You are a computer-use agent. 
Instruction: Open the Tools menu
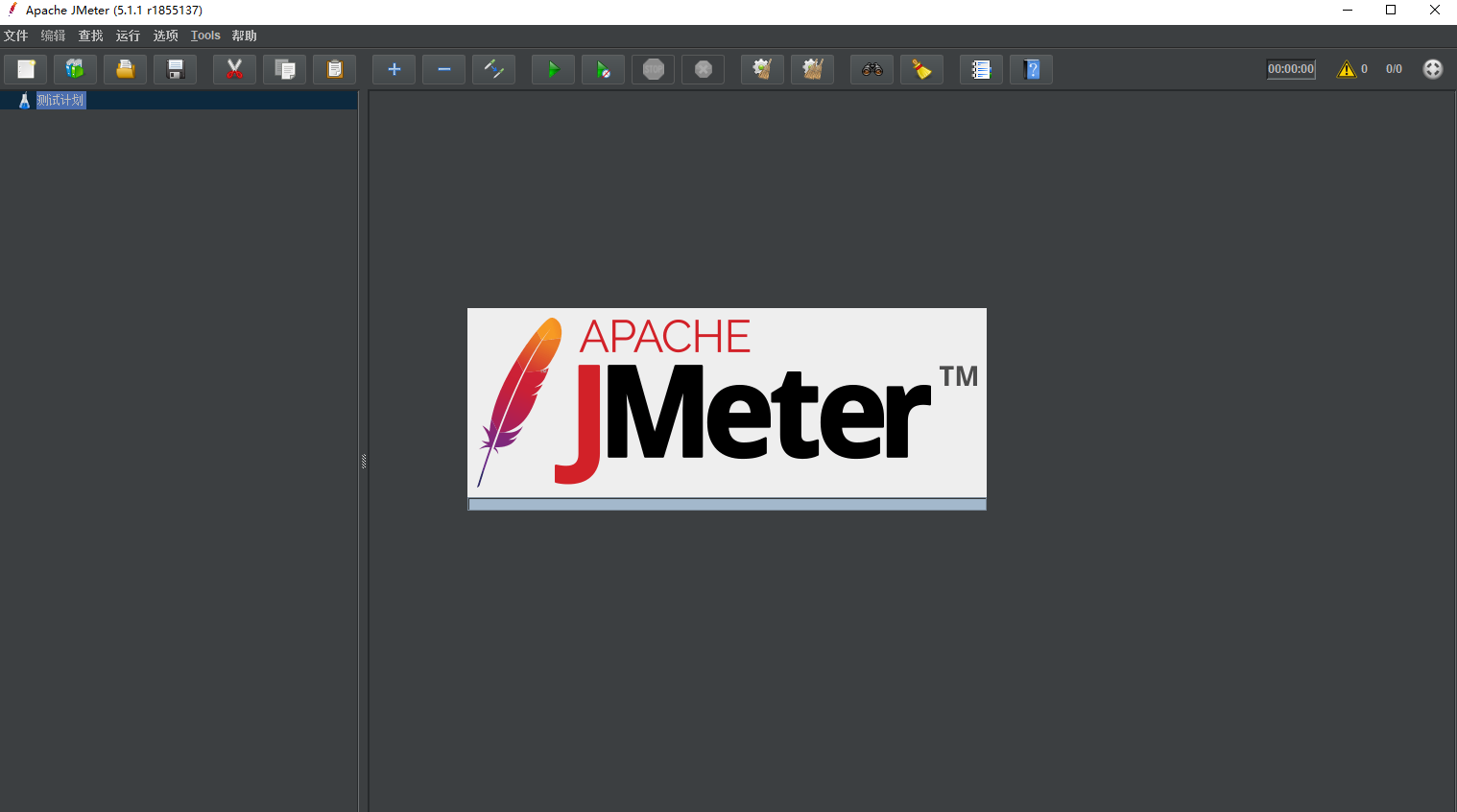[x=205, y=36]
